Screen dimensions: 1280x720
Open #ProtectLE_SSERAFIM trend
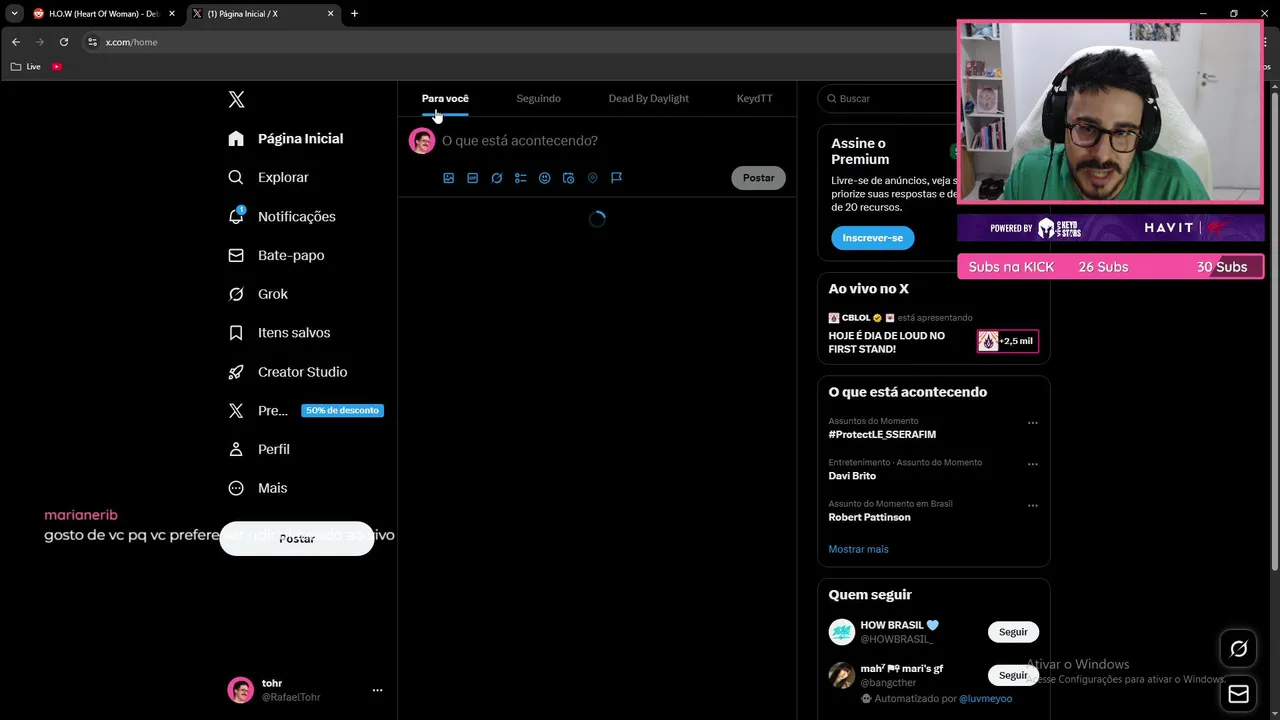coord(882,435)
